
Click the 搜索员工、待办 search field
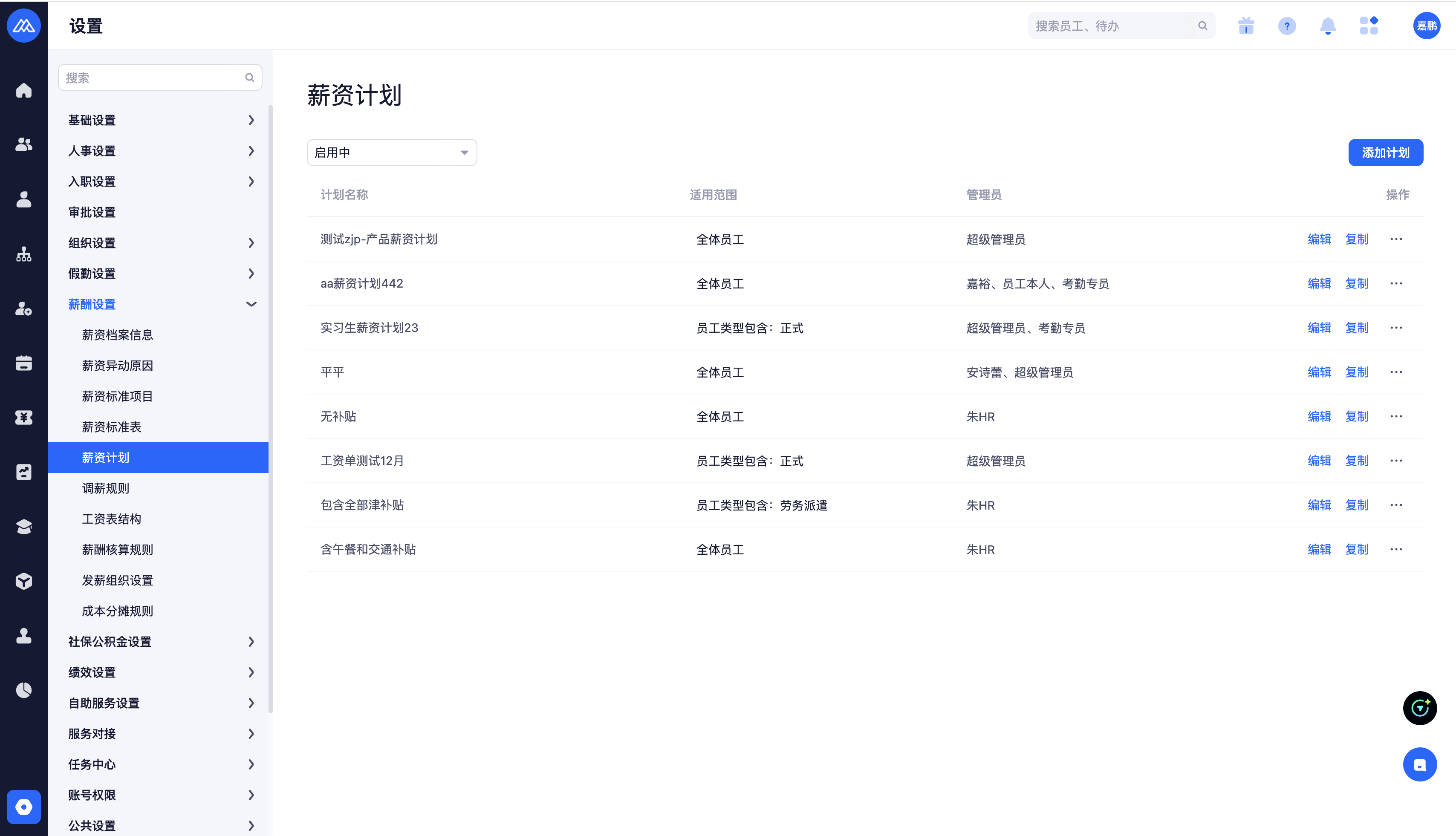1121,26
